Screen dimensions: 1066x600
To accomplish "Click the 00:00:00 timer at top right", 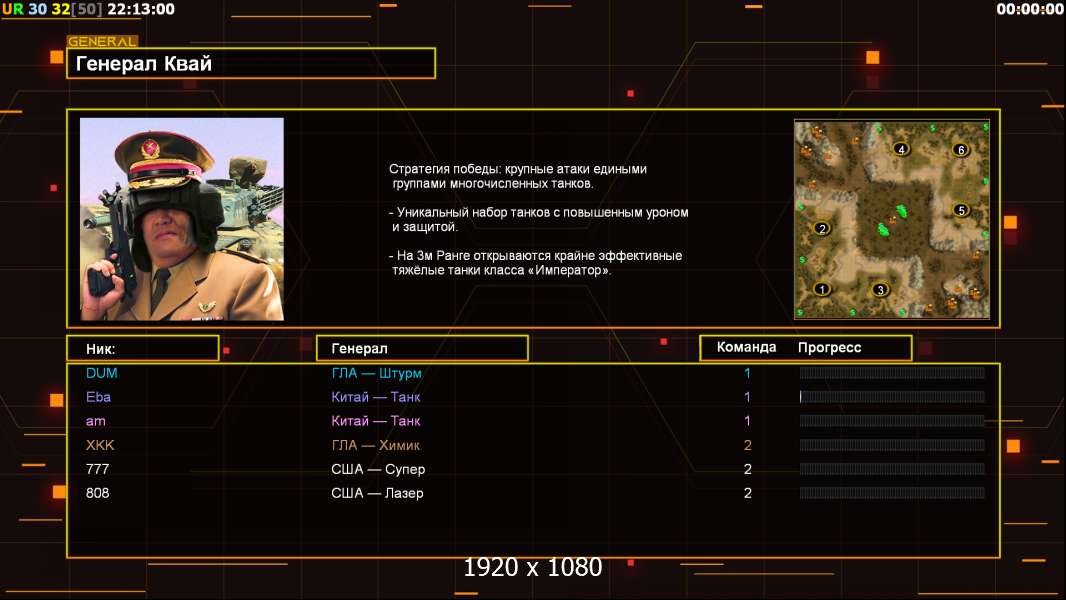I will (1030, 9).
